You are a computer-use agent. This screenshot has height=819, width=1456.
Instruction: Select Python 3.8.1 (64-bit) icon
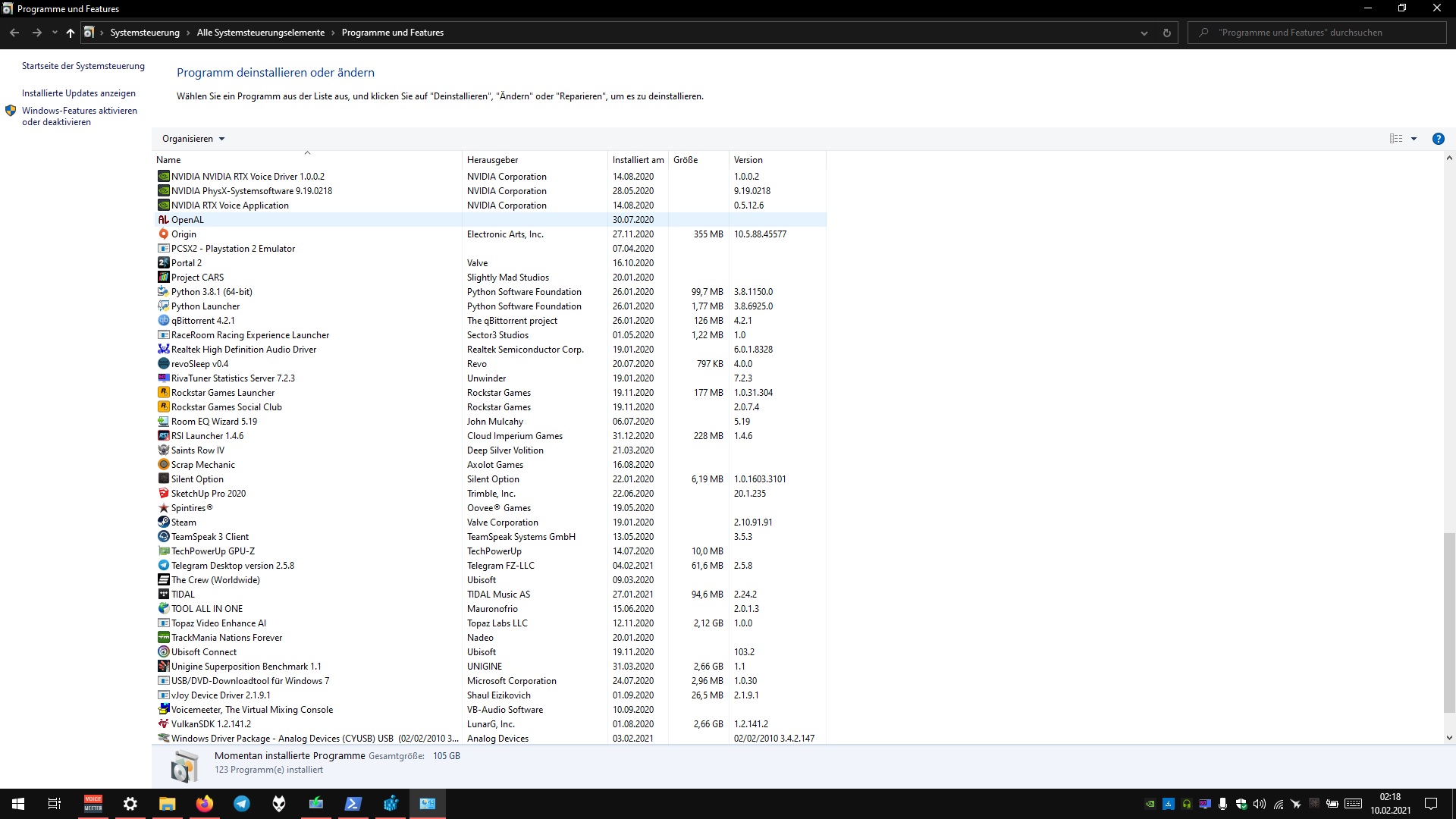click(163, 292)
